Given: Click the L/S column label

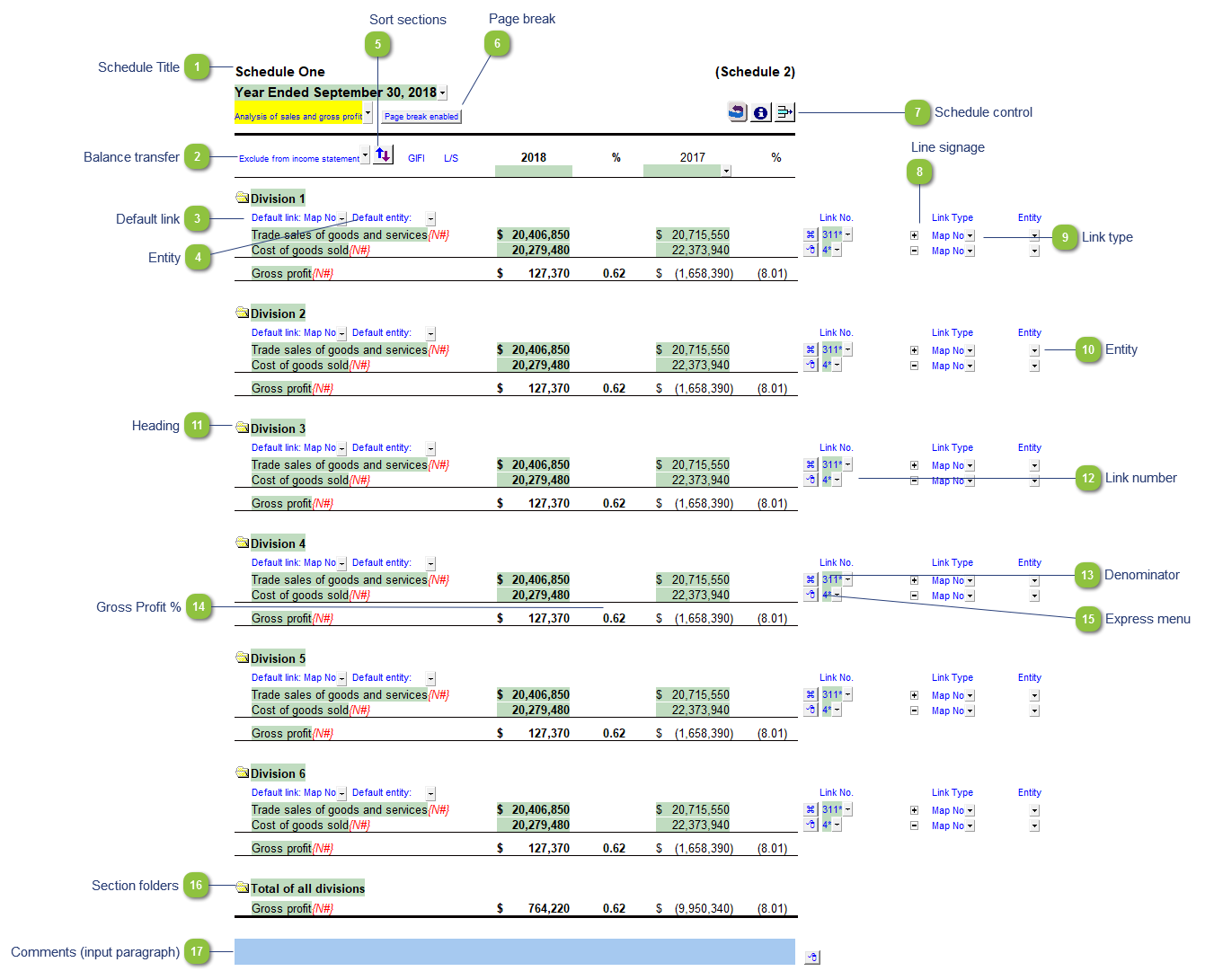Looking at the screenshot, I should [451, 158].
